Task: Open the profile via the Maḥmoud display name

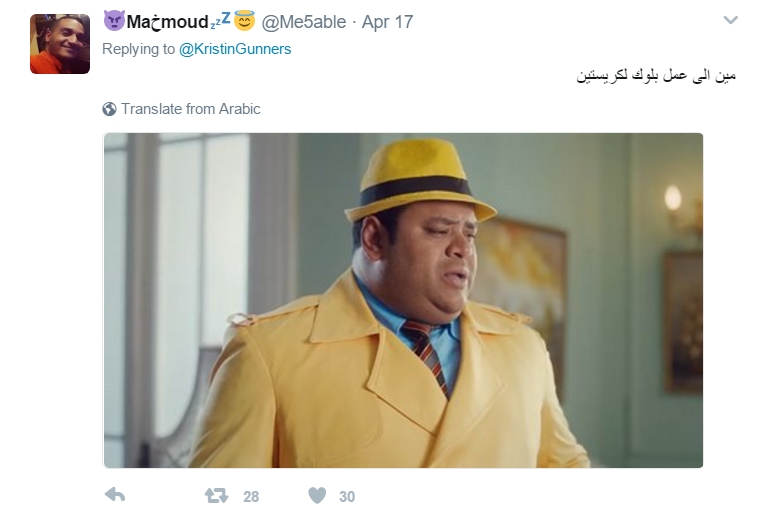Action: pyautogui.click(x=167, y=22)
